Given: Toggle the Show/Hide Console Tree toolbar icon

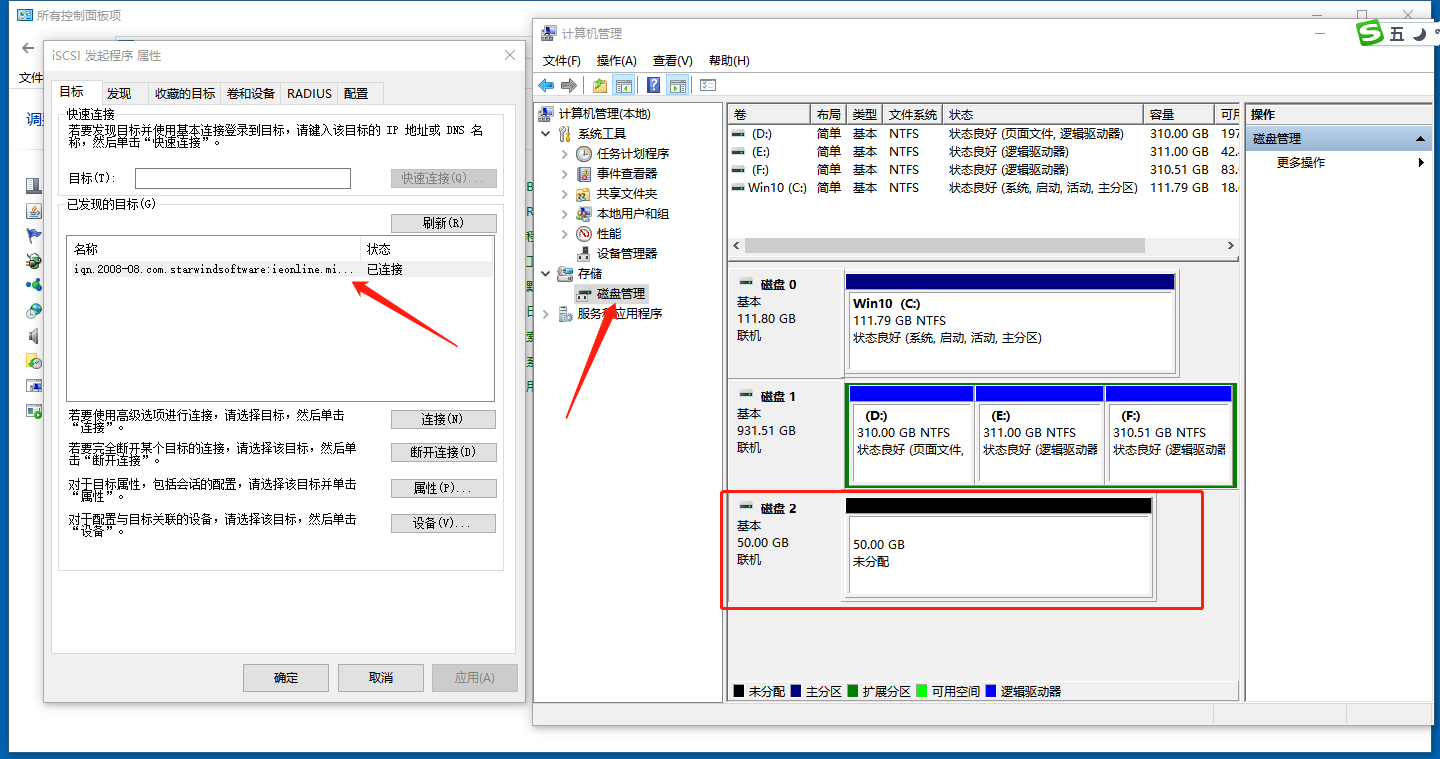Looking at the screenshot, I should [x=624, y=85].
